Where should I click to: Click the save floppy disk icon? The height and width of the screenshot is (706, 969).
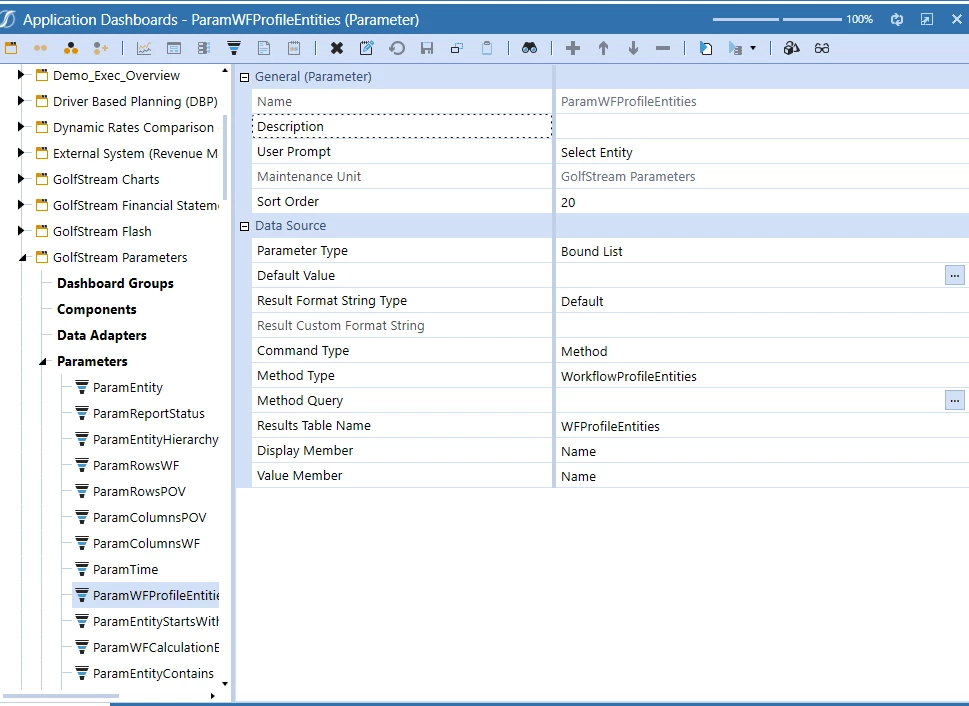point(427,48)
